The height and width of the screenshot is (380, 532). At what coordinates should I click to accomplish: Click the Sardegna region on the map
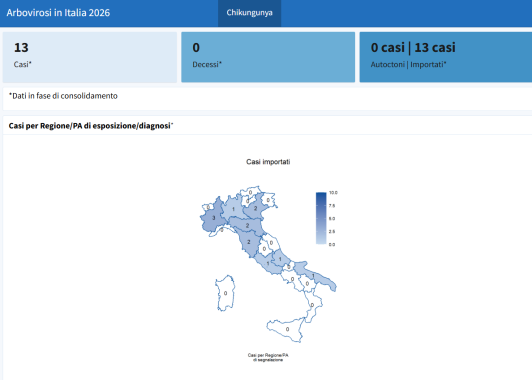pos(225,293)
